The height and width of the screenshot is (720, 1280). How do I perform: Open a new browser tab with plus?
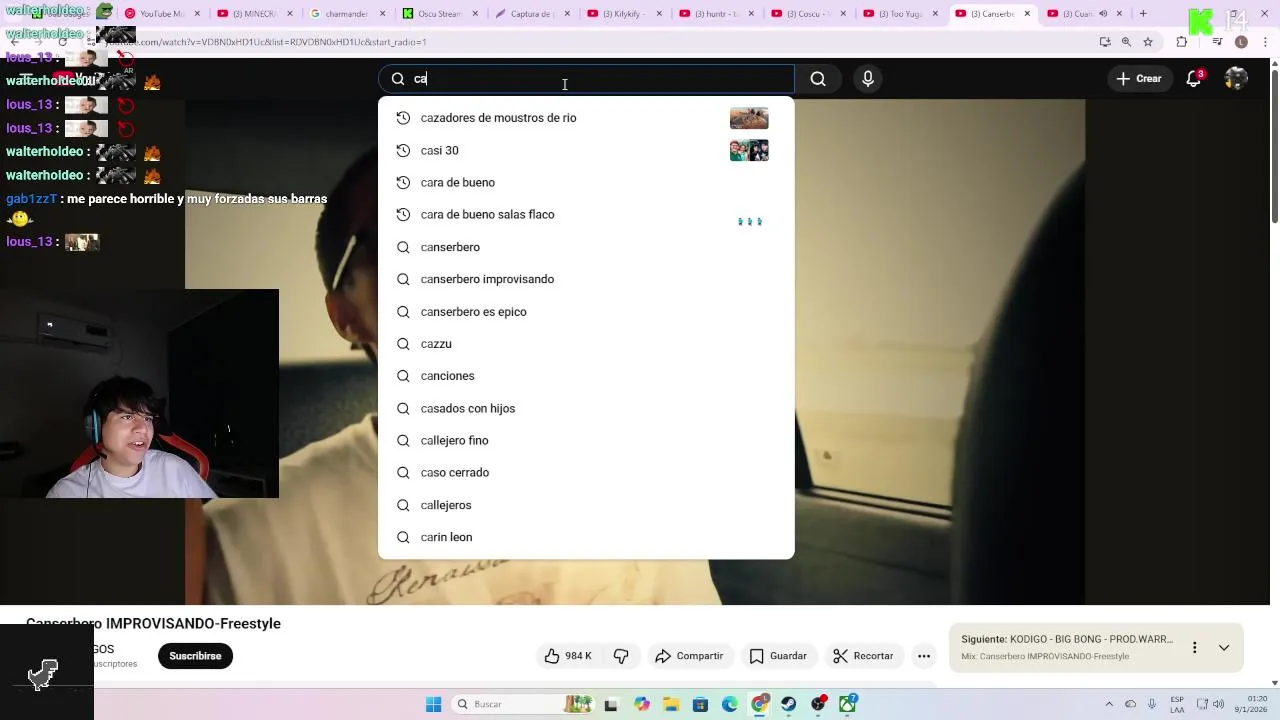click(1143, 14)
